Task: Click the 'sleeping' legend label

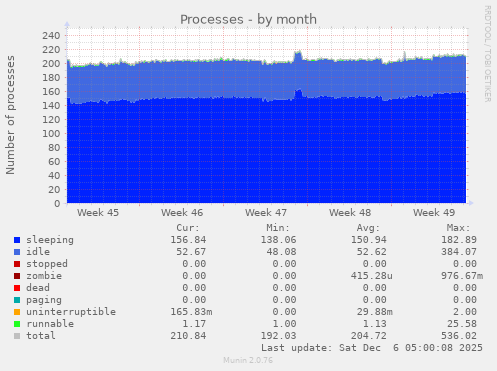Action: point(50,240)
